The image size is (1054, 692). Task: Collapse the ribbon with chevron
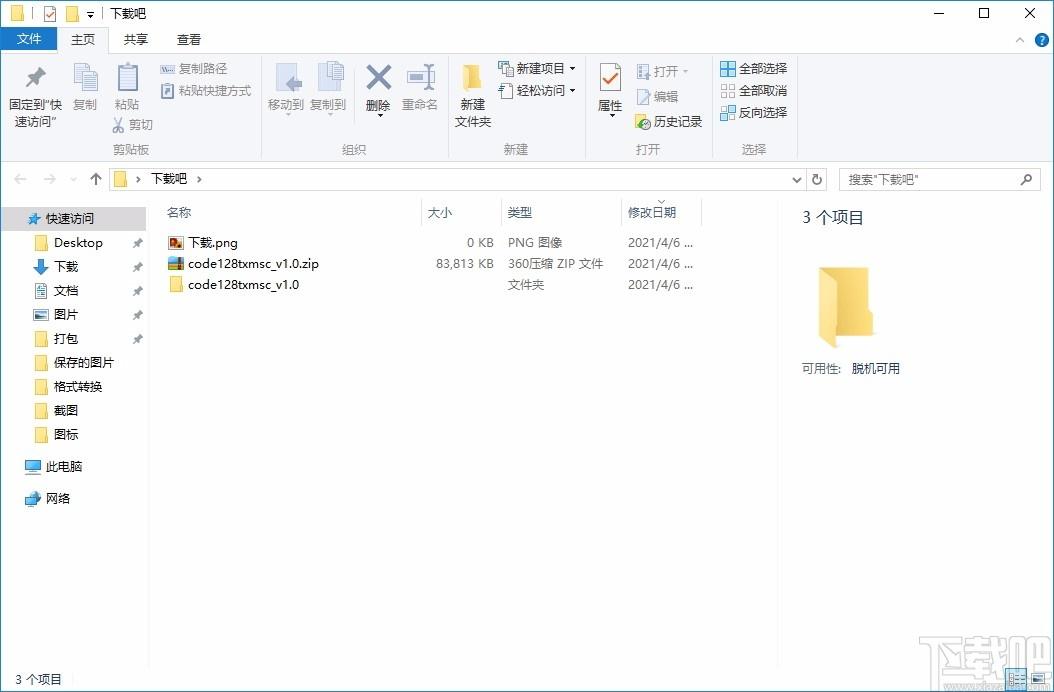pos(1020,40)
